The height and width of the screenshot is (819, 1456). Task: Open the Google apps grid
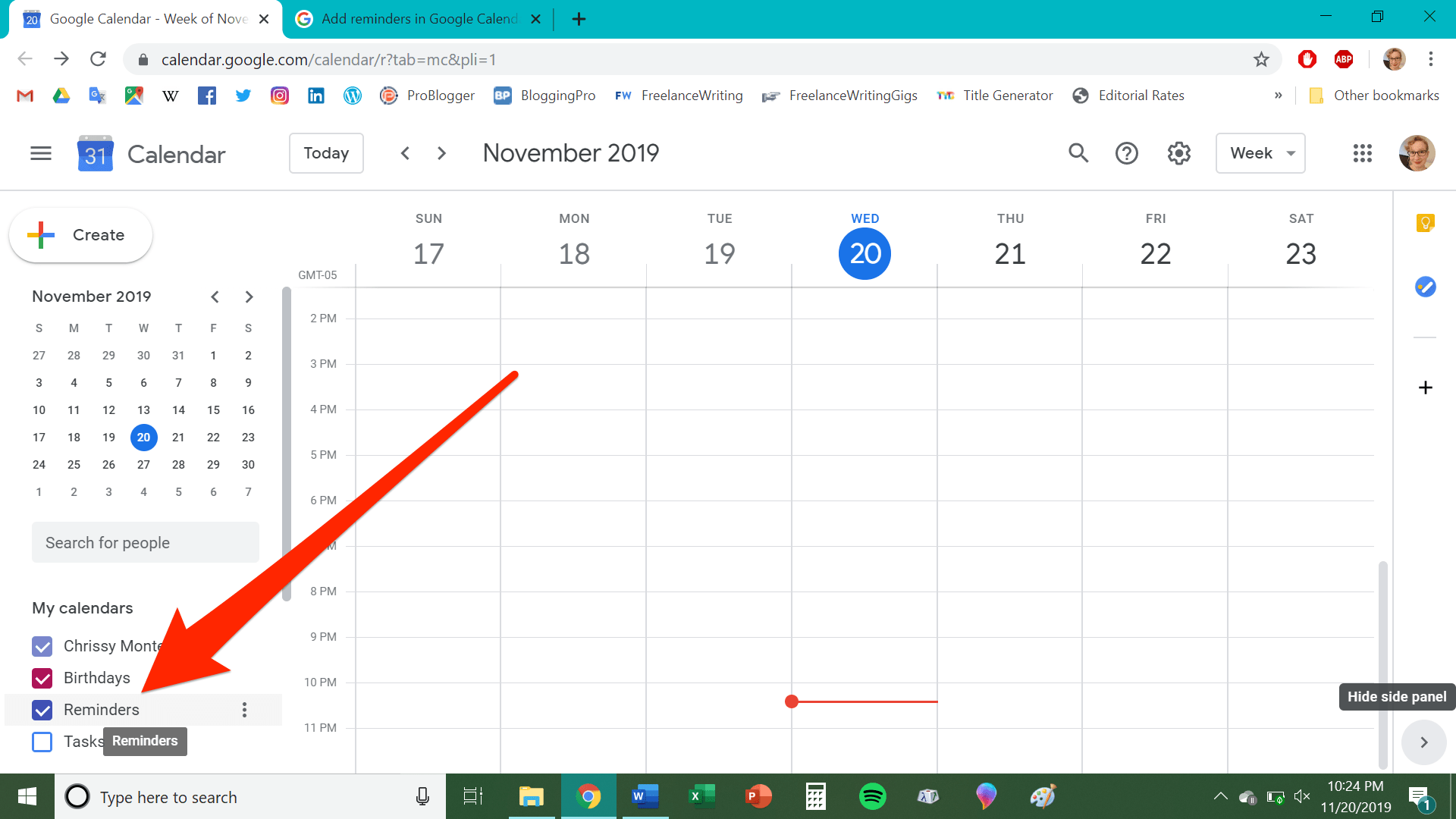[1362, 153]
